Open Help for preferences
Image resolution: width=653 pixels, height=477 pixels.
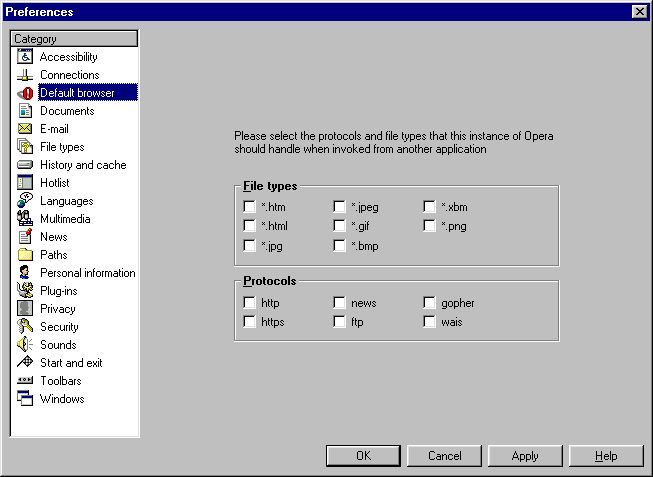[606, 456]
